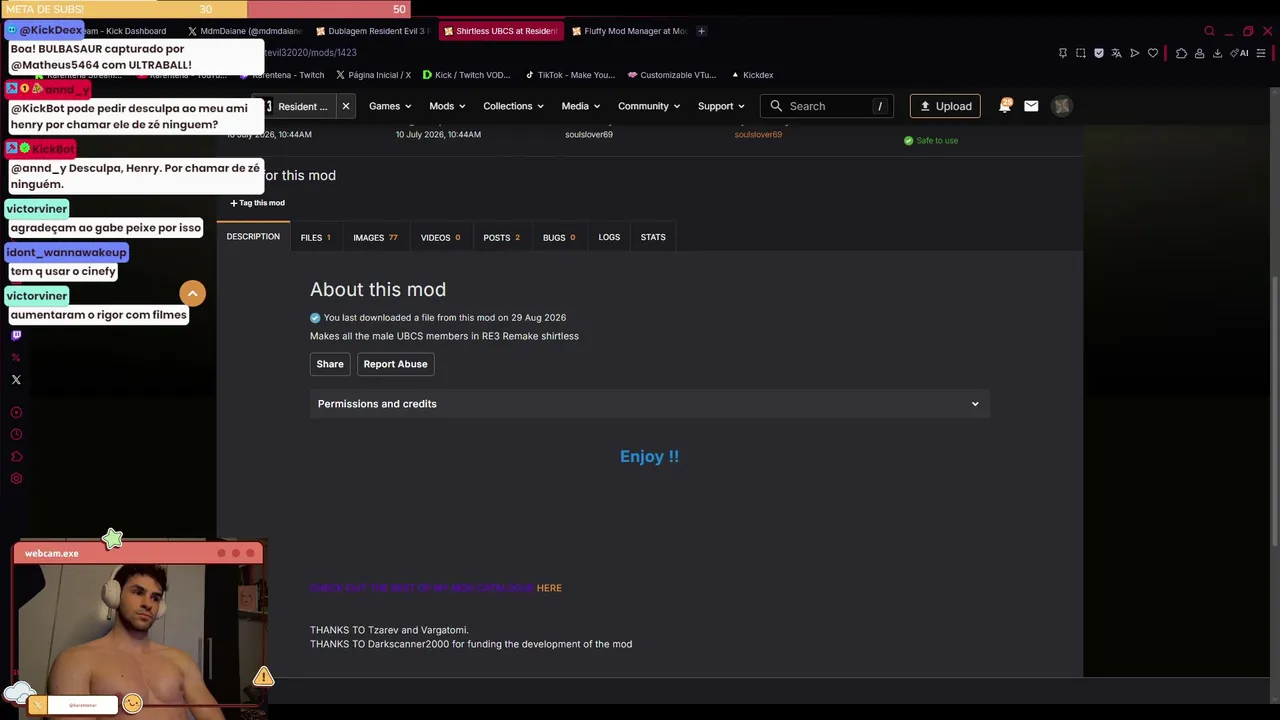Open the TikTok bookmark

pyautogui.click(x=569, y=75)
